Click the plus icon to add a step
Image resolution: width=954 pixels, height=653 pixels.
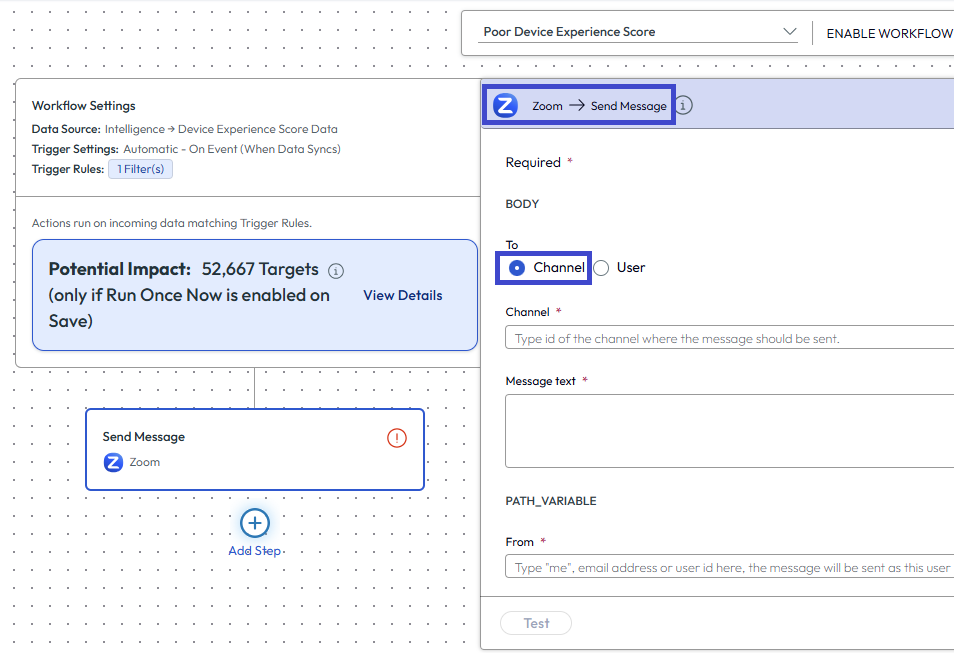coord(254,523)
